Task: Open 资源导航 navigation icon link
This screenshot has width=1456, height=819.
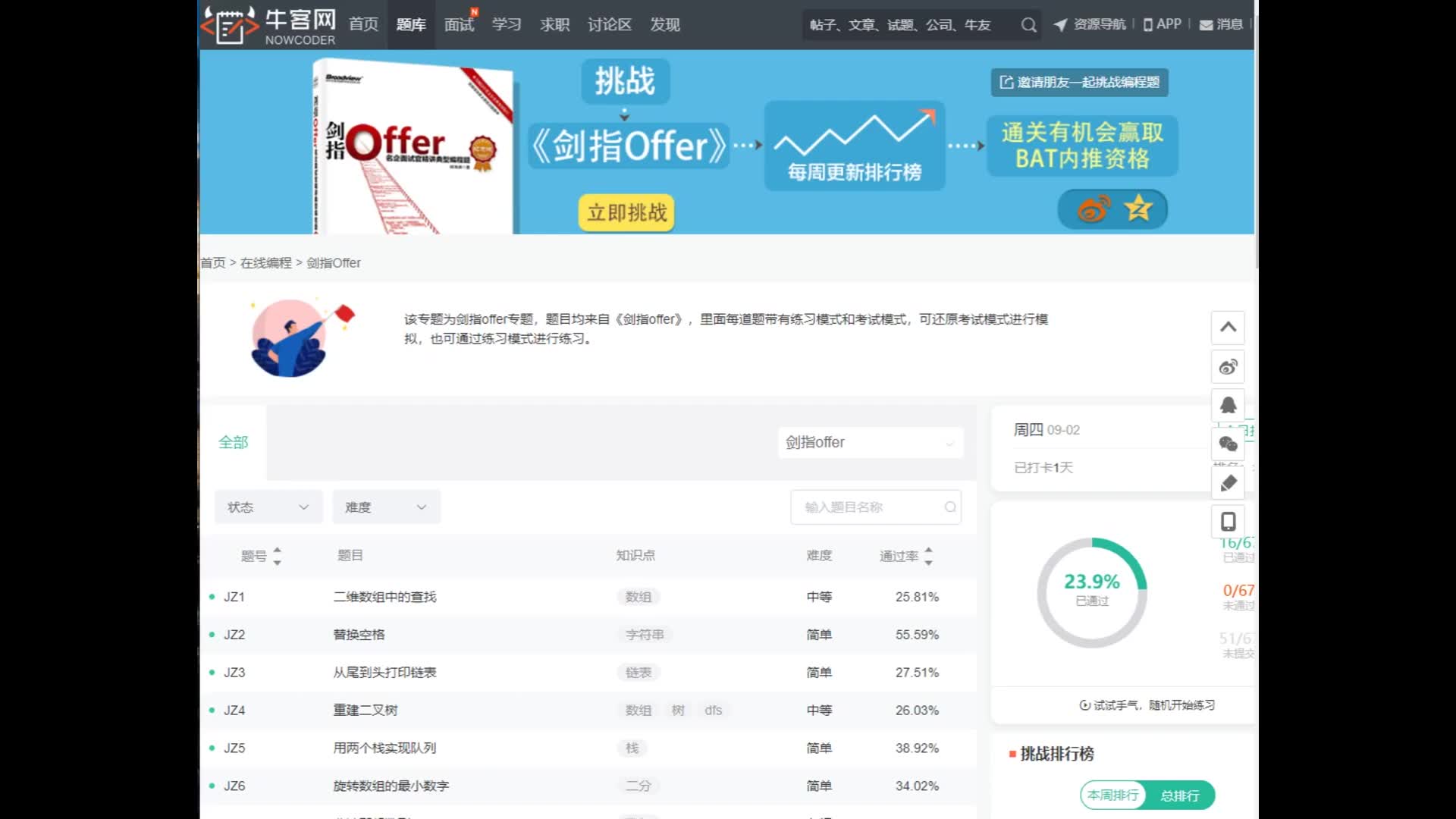Action: click(x=1090, y=24)
